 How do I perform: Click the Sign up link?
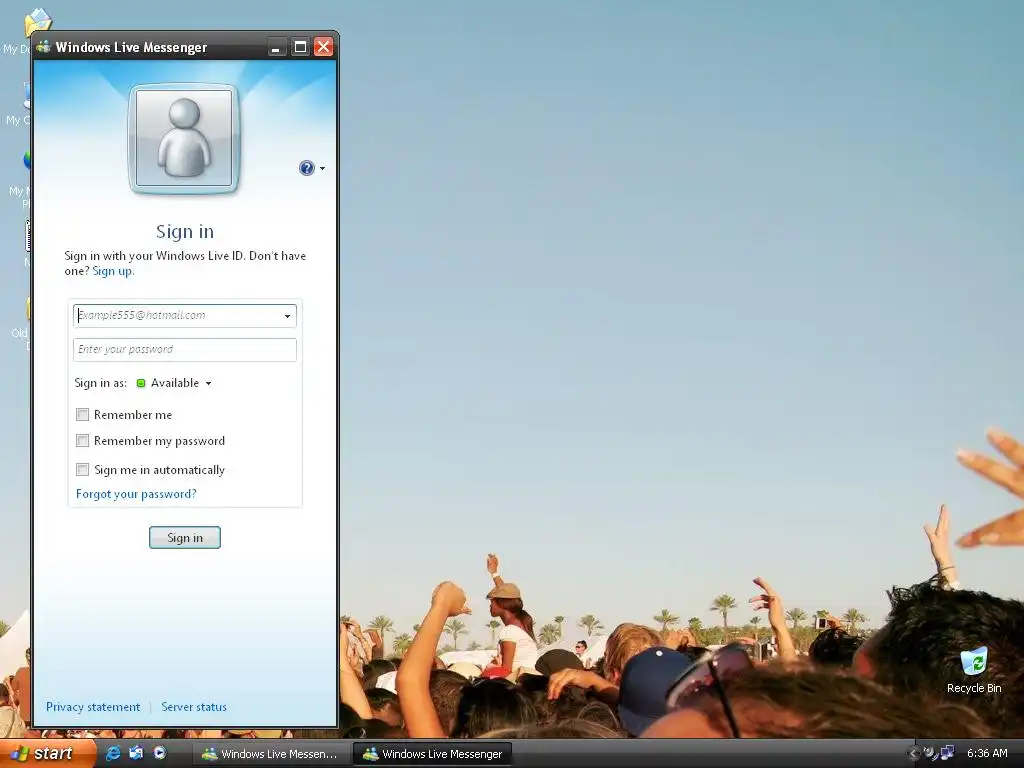click(112, 271)
